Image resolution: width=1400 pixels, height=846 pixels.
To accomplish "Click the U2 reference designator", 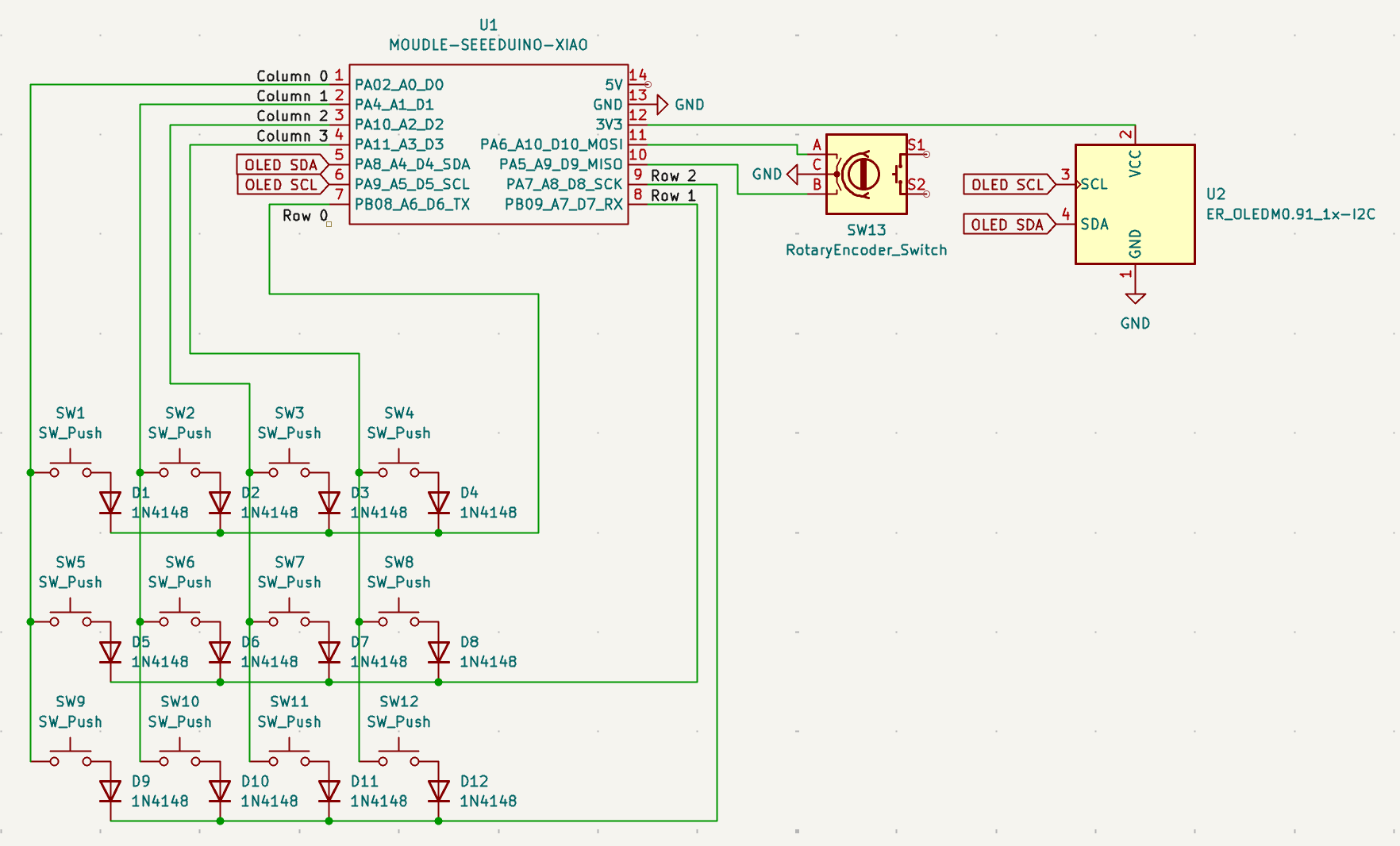I will click(1216, 194).
